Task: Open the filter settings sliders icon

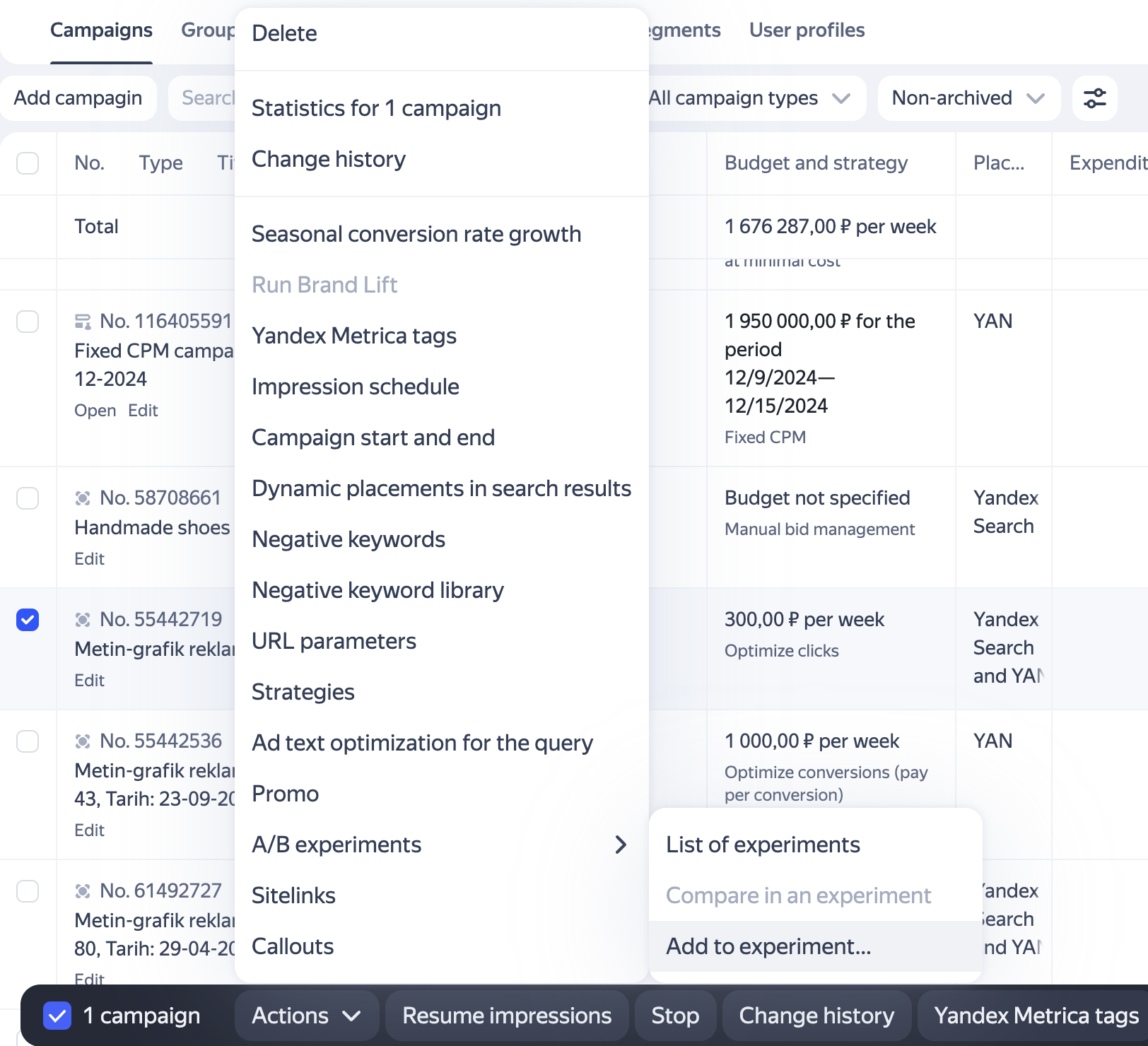Action: tap(1094, 98)
